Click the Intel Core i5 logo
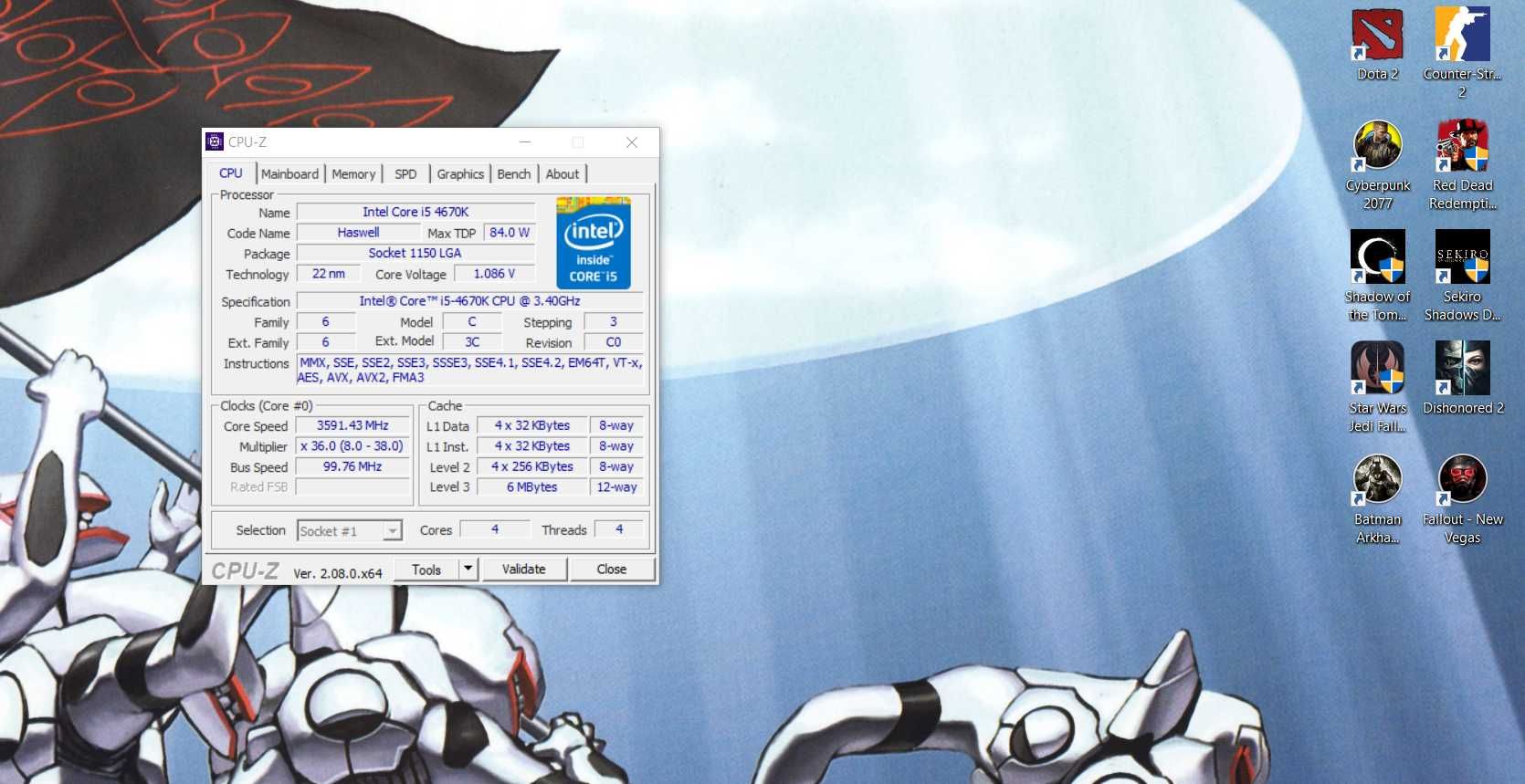 pos(594,243)
